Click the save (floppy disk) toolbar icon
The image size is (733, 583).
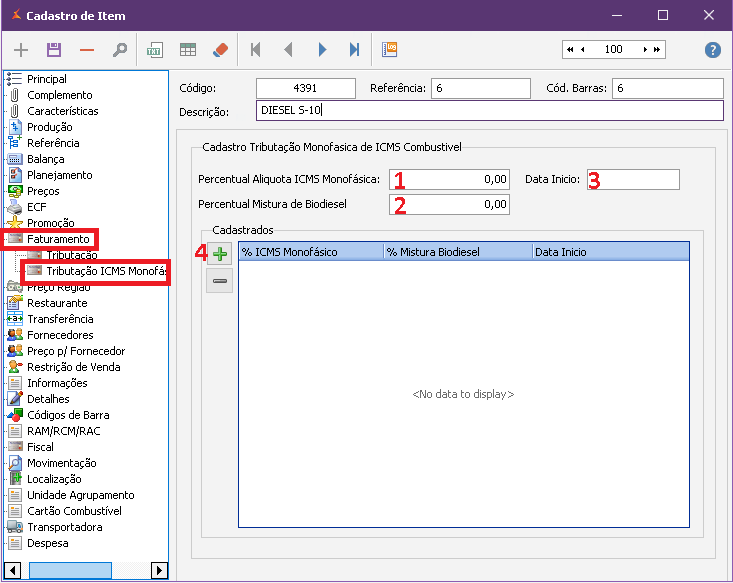click(x=54, y=50)
